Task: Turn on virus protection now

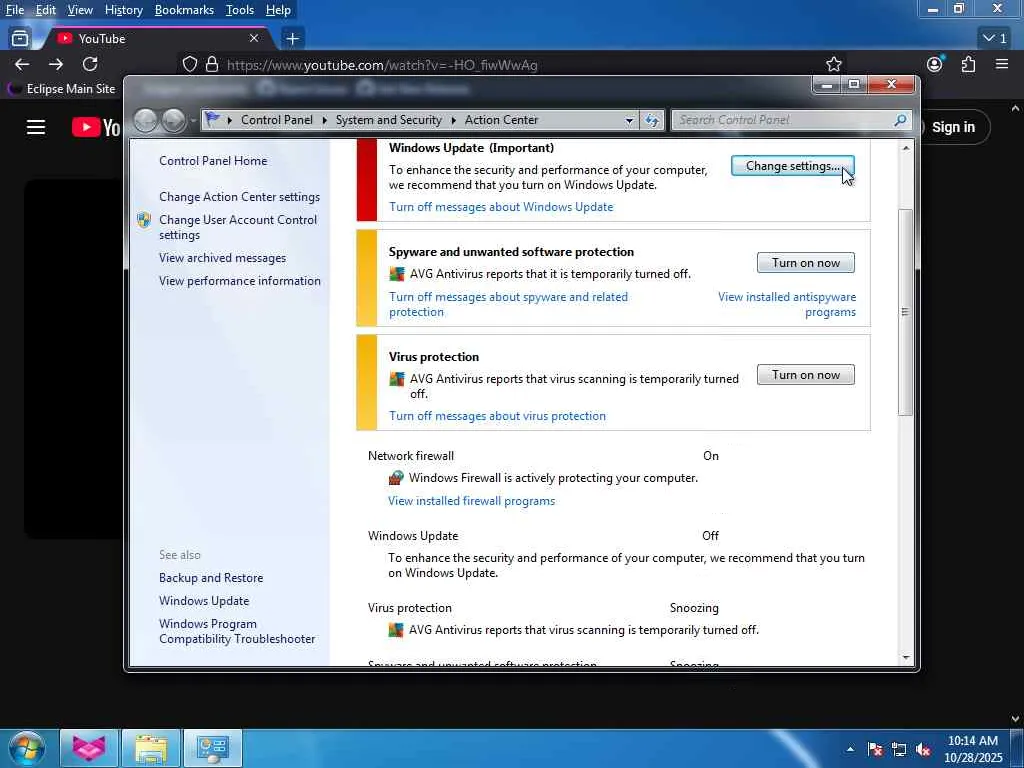Action: 805,375
